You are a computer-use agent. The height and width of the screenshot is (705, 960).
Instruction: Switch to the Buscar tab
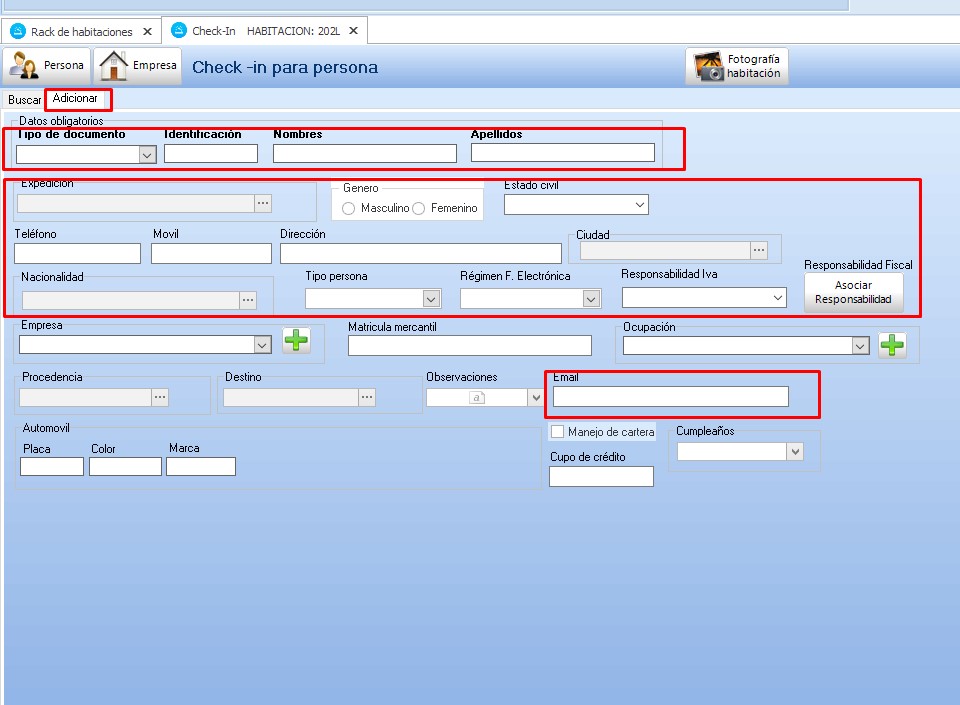click(24, 100)
